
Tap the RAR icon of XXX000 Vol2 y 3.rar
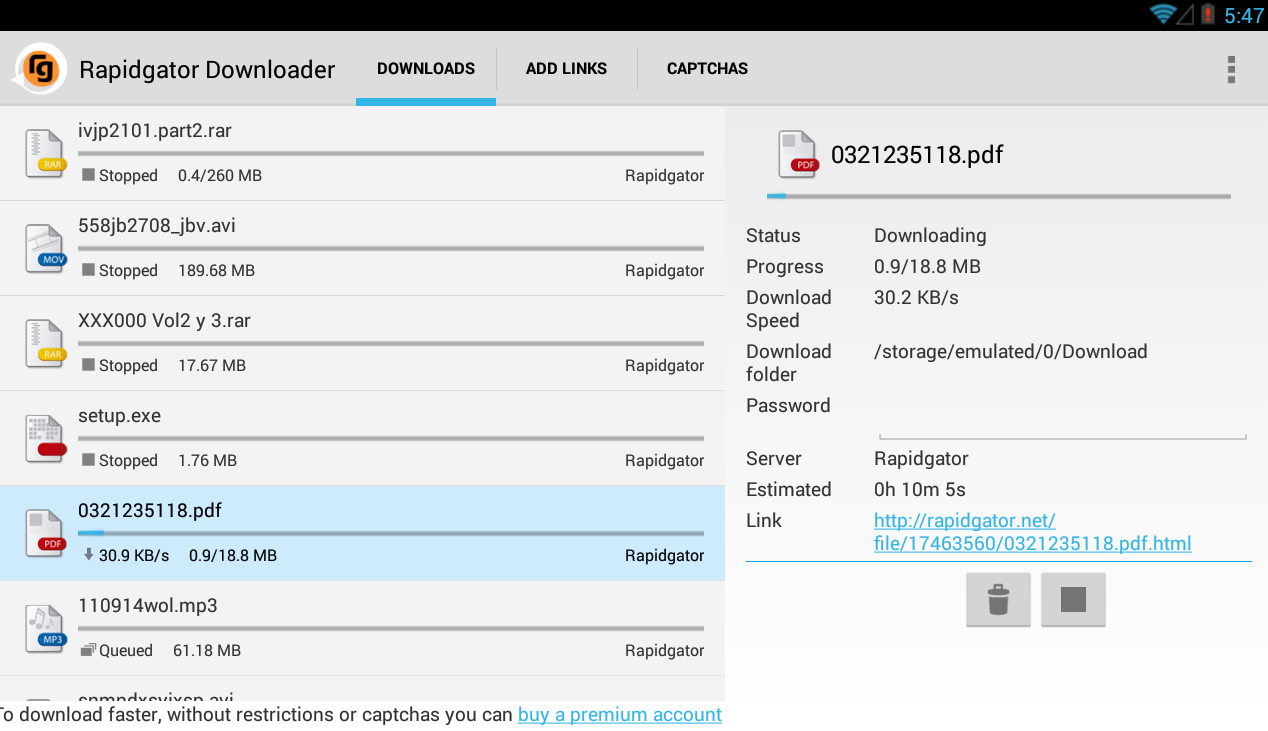45,343
